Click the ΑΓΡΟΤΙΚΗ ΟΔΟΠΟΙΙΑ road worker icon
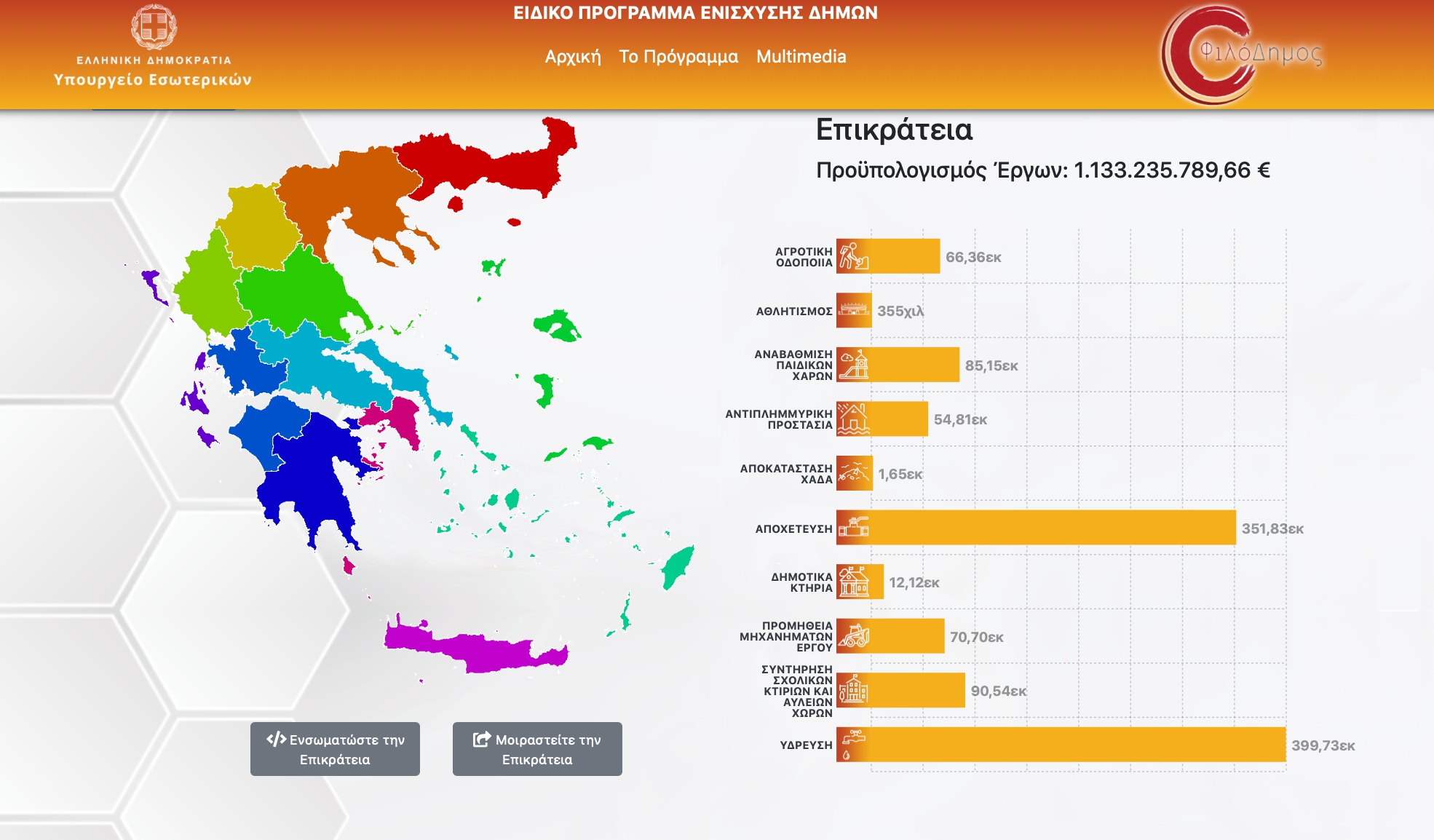1434x840 pixels. [854, 256]
